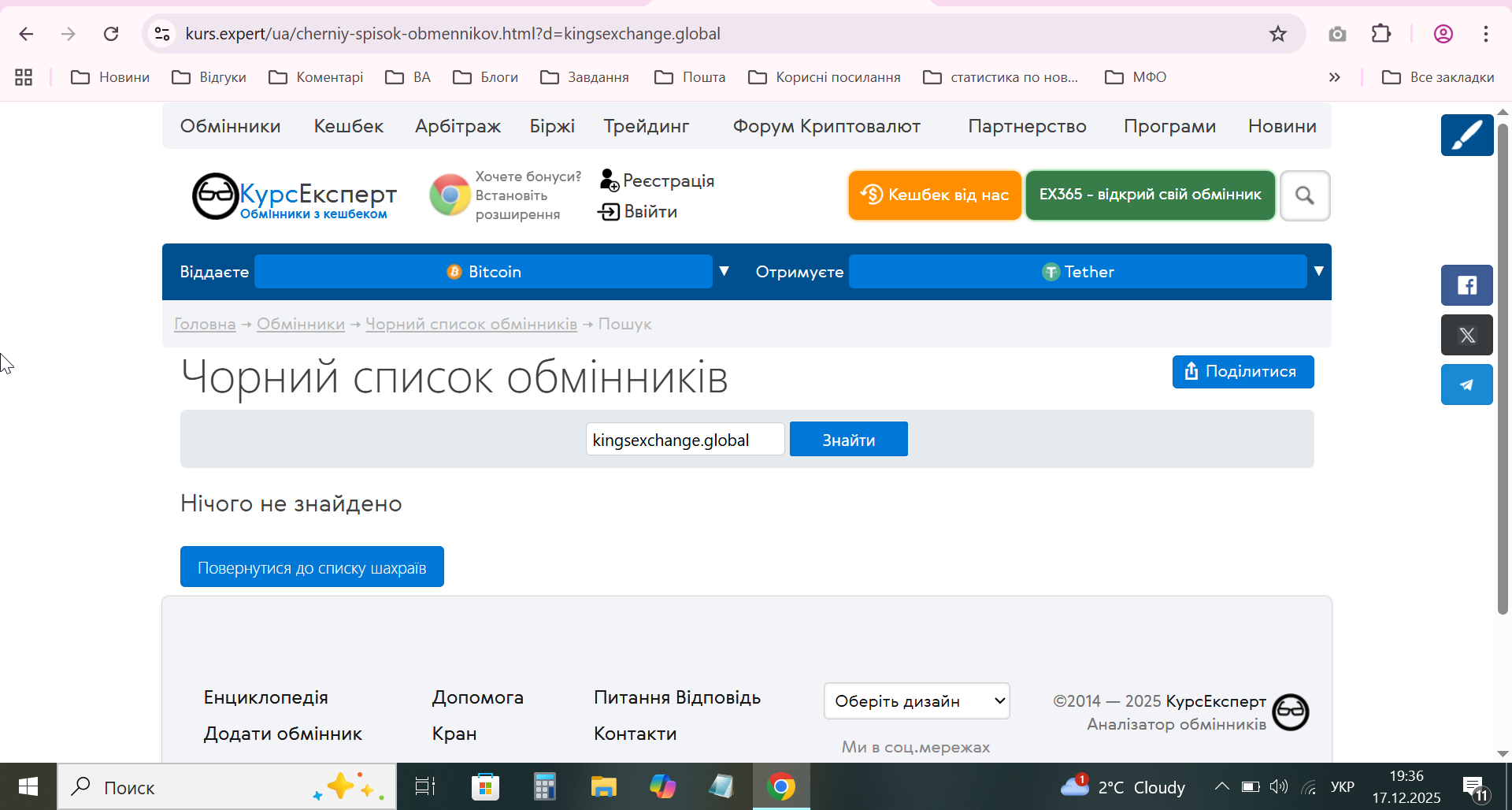
Task: Open the Біржі menu item
Action: coord(552,126)
